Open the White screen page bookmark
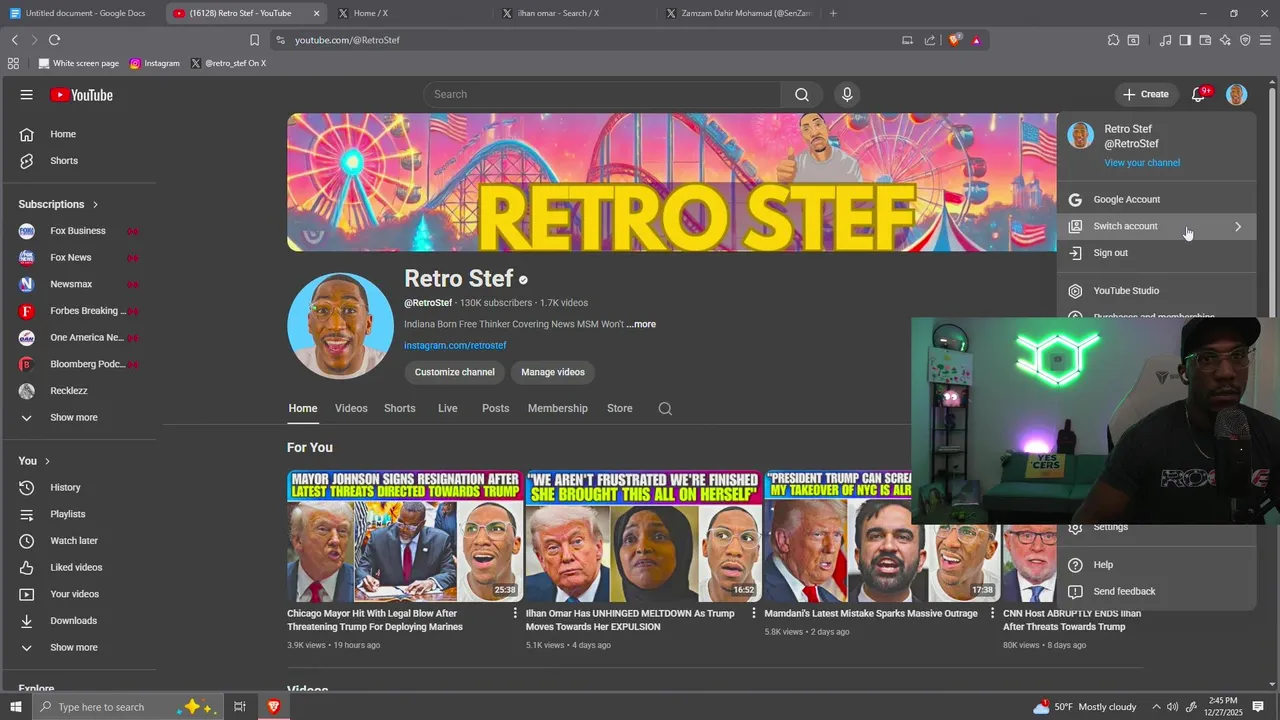 point(79,63)
